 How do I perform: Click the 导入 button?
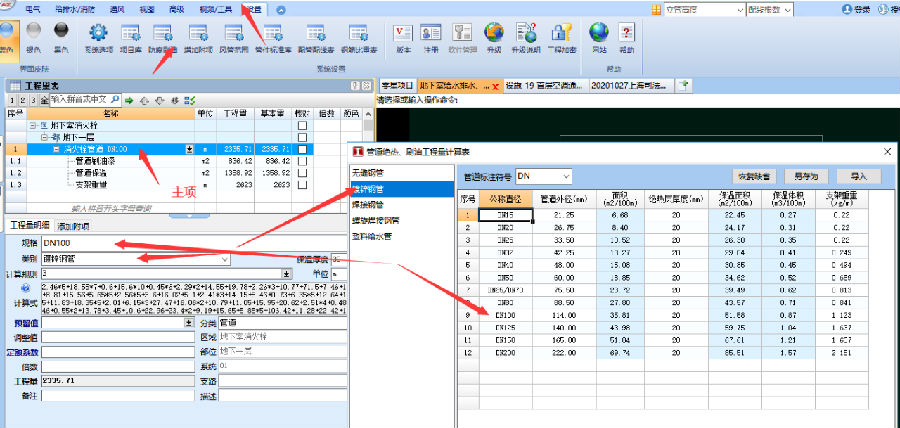point(857,176)
